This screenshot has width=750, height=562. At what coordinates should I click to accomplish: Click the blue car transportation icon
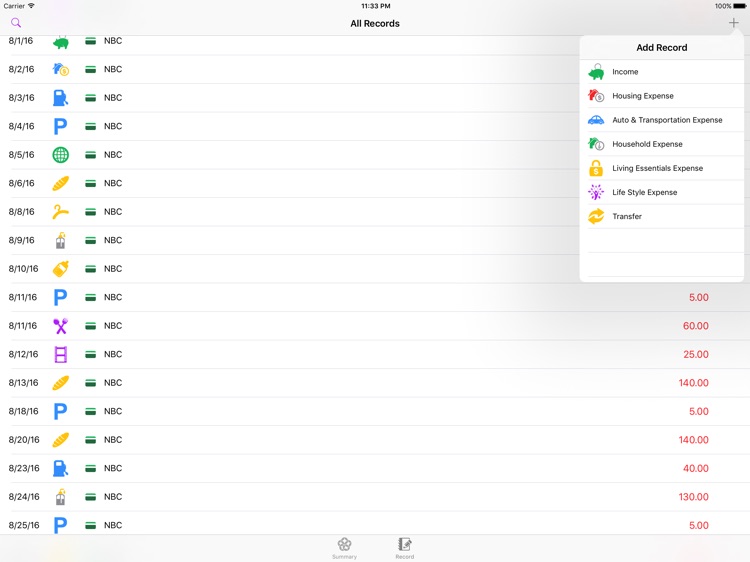[x=596, y=120]
